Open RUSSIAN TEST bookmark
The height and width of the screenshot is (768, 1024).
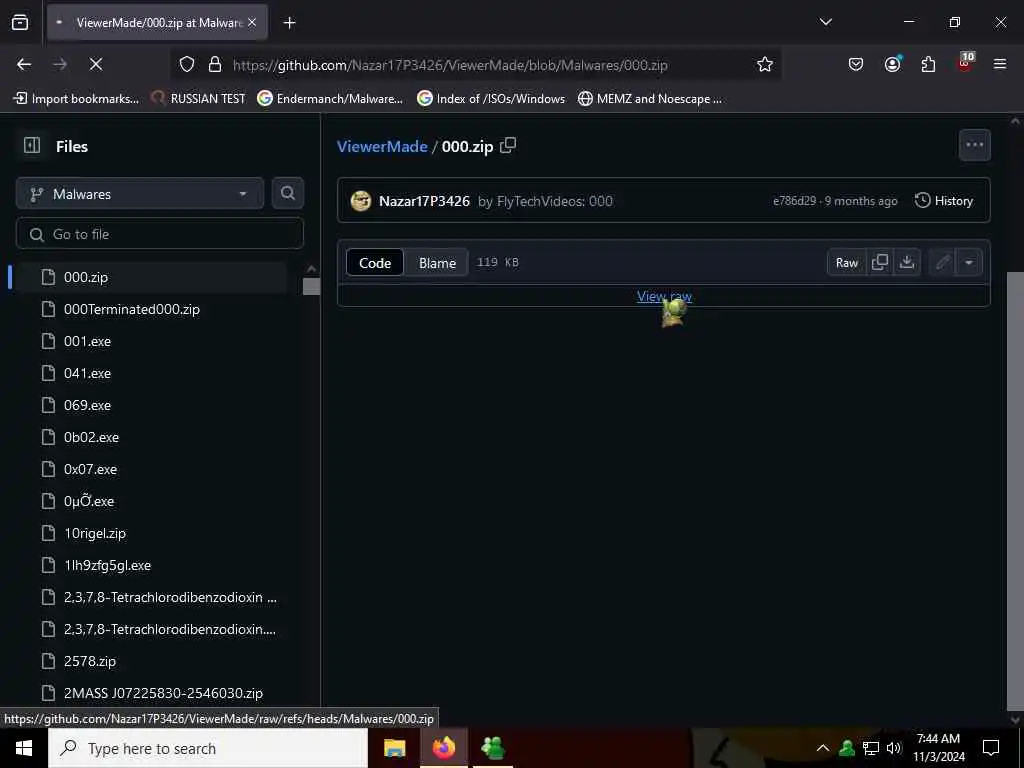click(x=199, y=99)
